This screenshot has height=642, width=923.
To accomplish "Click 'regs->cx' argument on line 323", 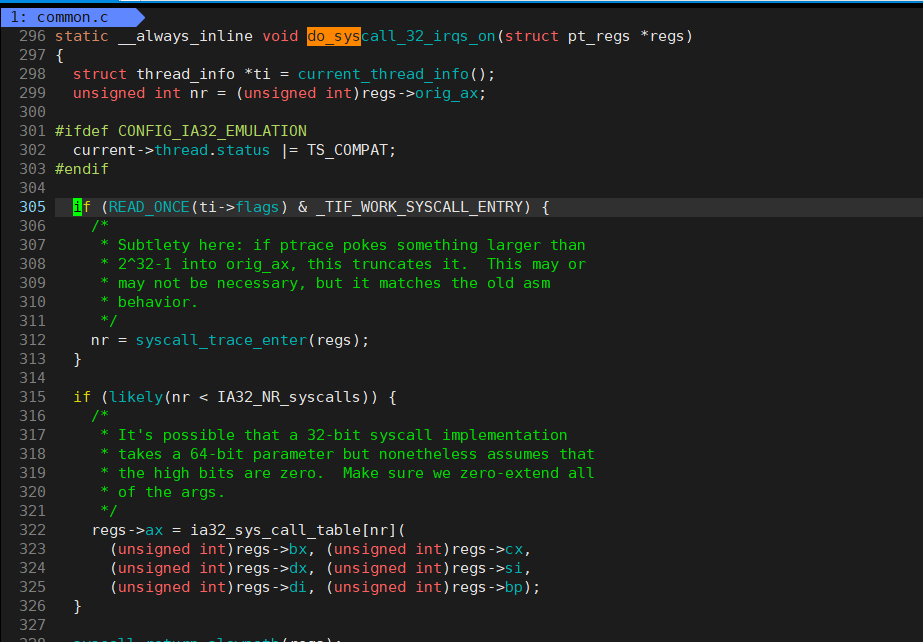I will (487, 549).
